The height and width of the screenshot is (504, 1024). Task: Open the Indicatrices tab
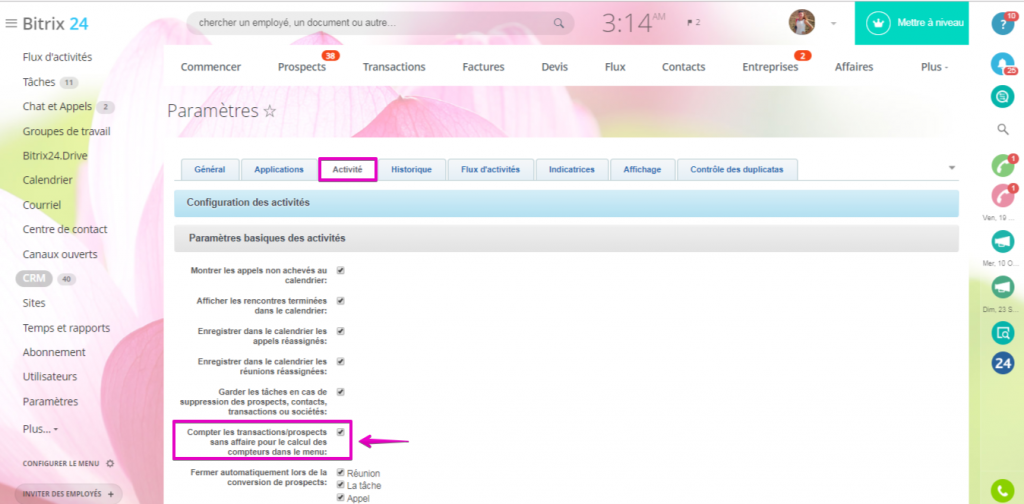[x=572, y=169]
